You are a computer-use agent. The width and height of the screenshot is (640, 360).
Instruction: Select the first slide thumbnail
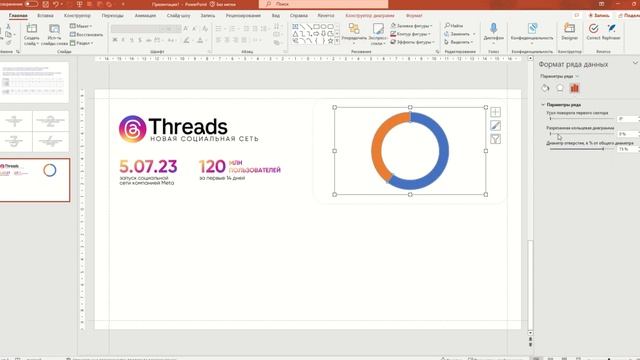tap(34, 82)
